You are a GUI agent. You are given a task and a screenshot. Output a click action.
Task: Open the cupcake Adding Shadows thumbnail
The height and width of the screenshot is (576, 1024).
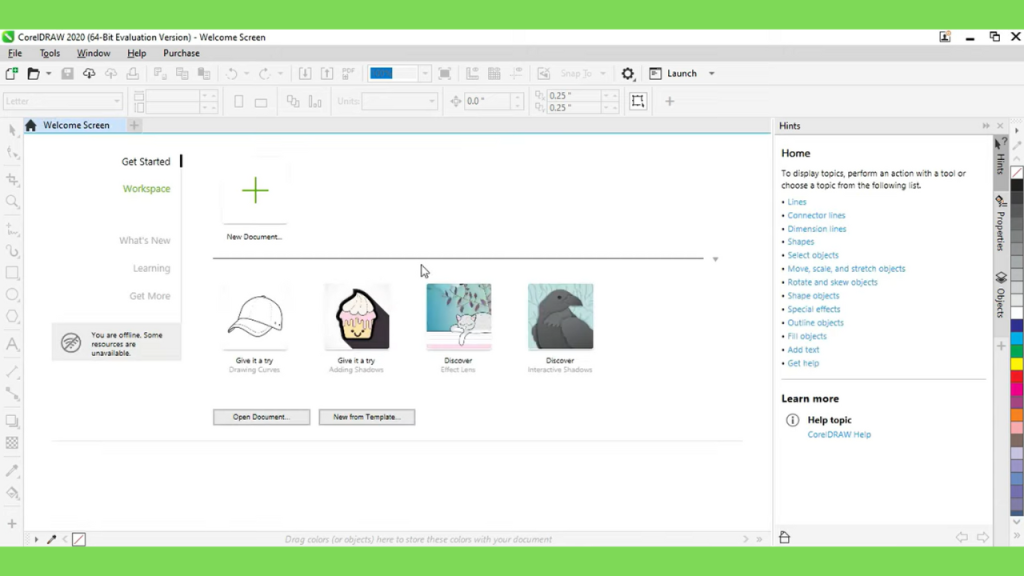coord(357,317)
